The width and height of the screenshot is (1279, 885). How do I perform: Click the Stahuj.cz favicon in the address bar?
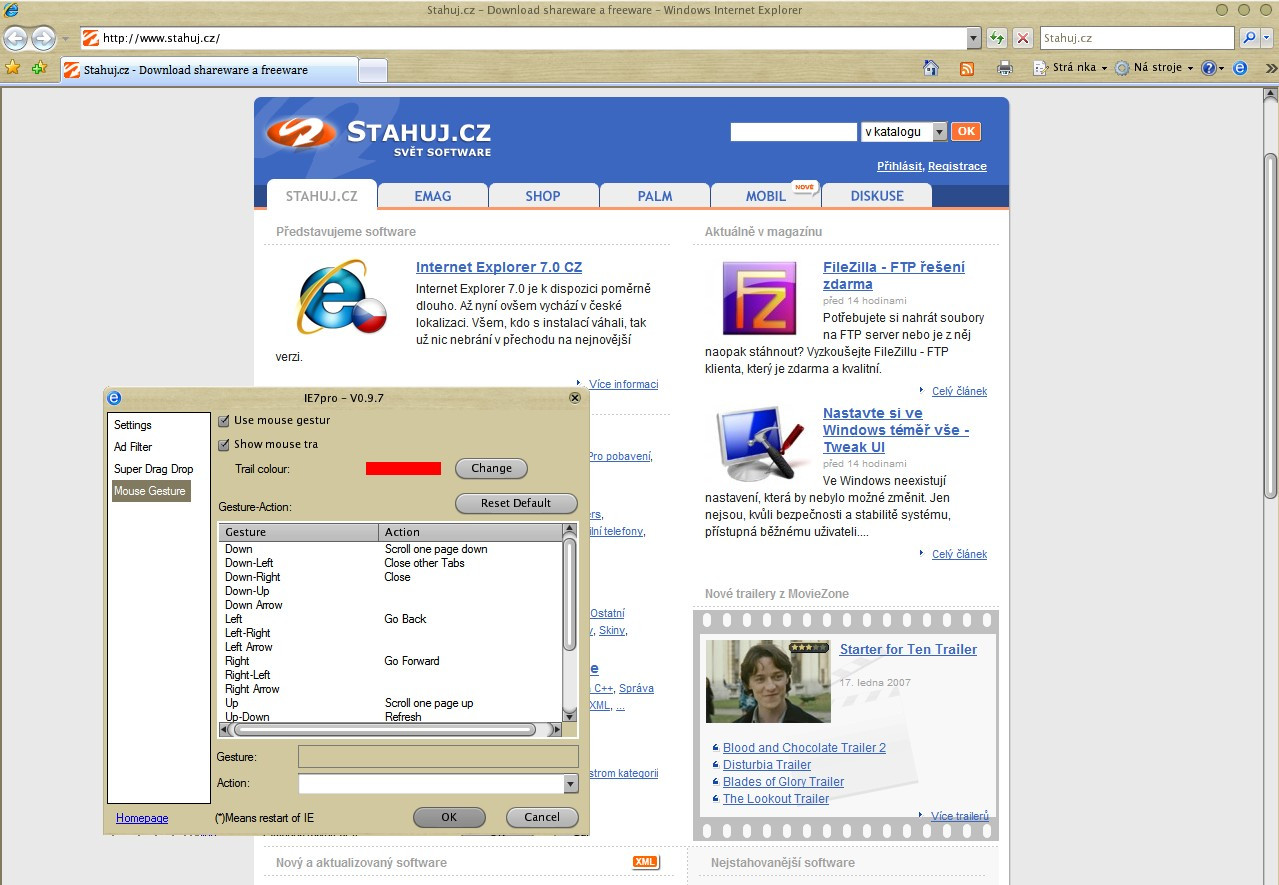coord(90,39)
